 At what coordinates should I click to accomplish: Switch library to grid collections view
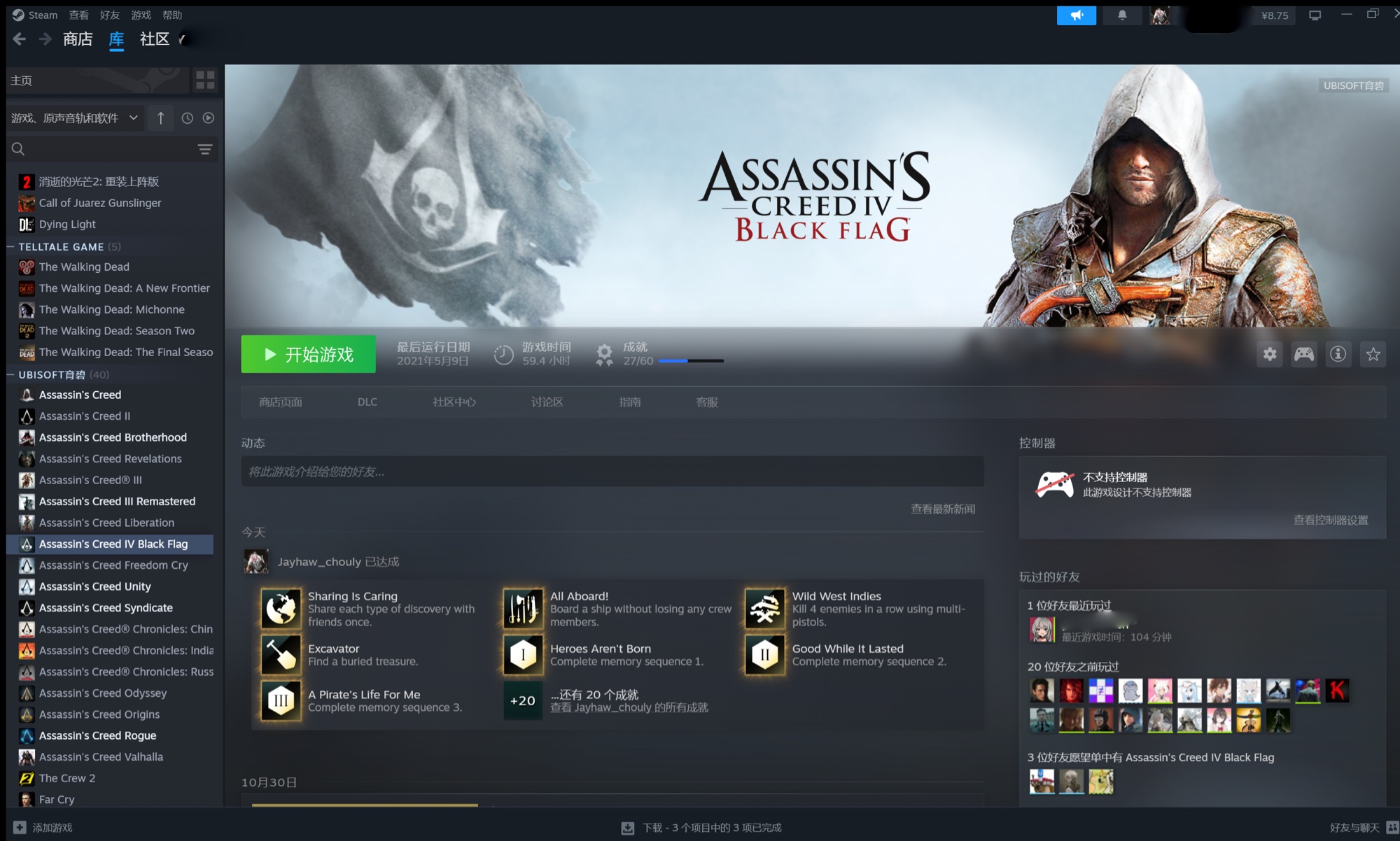point(205,80)
